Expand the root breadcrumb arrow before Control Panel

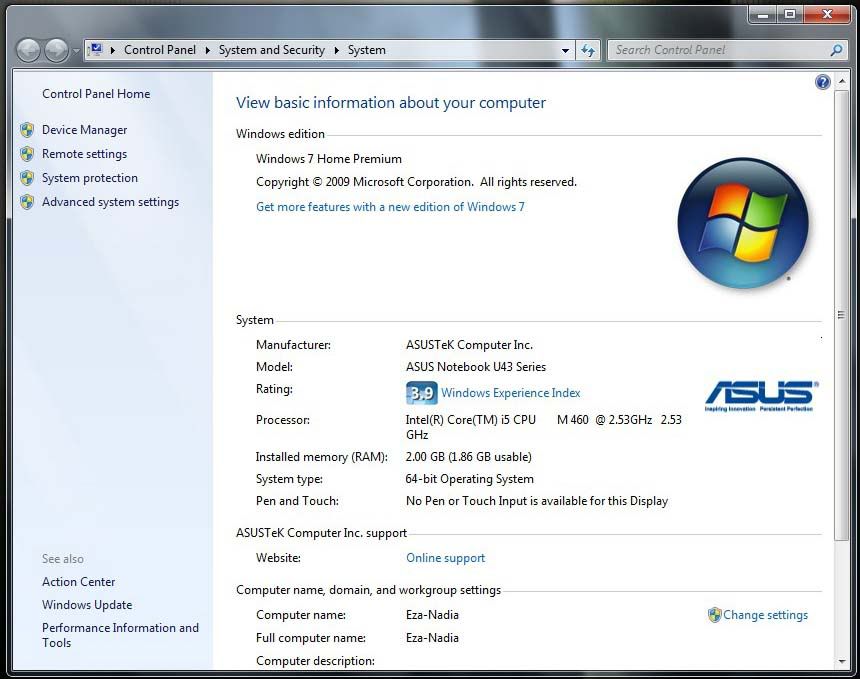pyautogui.click(x=112, y=50)
